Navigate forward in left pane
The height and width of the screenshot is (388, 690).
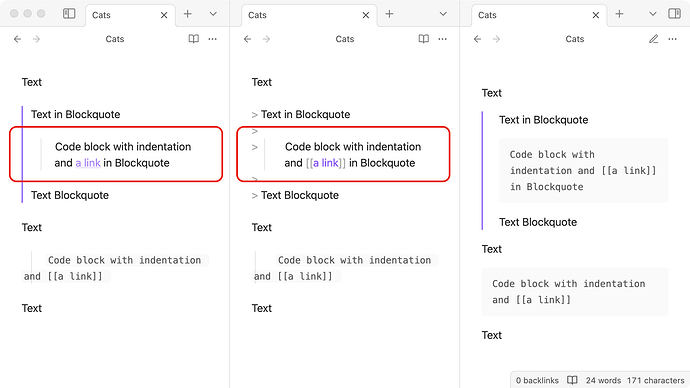pyautogui.click(x=37, y=39)
